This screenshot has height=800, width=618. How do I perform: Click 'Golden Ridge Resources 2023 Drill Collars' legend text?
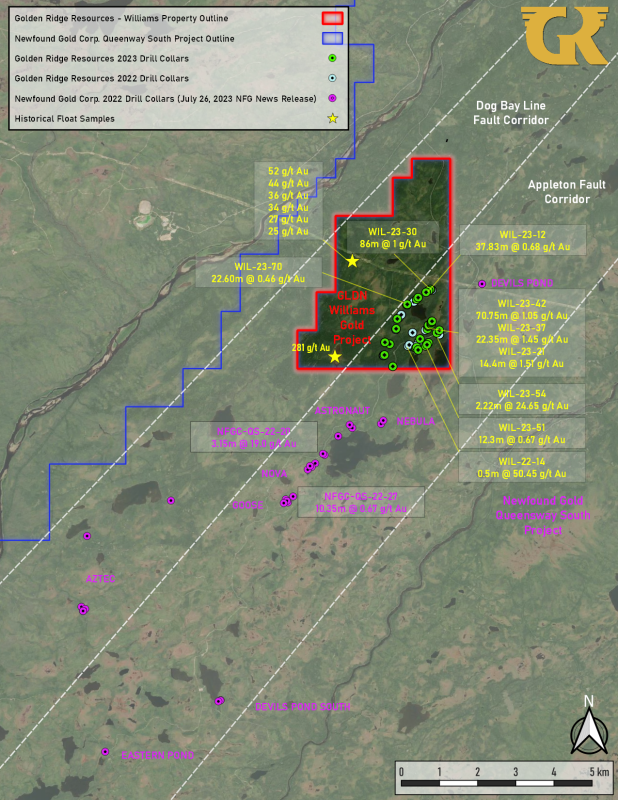coord(102,58)
